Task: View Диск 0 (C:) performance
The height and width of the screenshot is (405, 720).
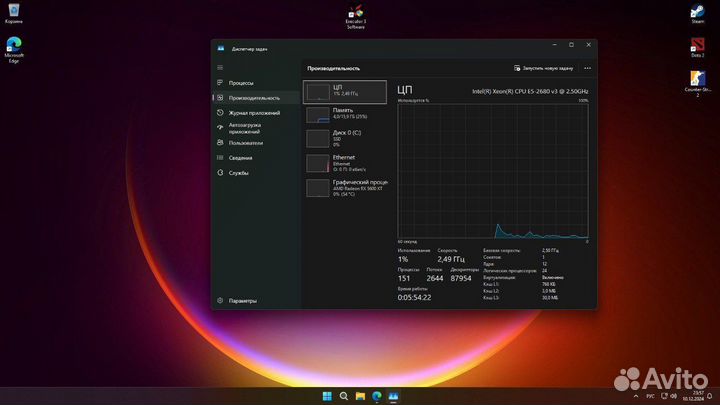Action: [x=344, y=138]
